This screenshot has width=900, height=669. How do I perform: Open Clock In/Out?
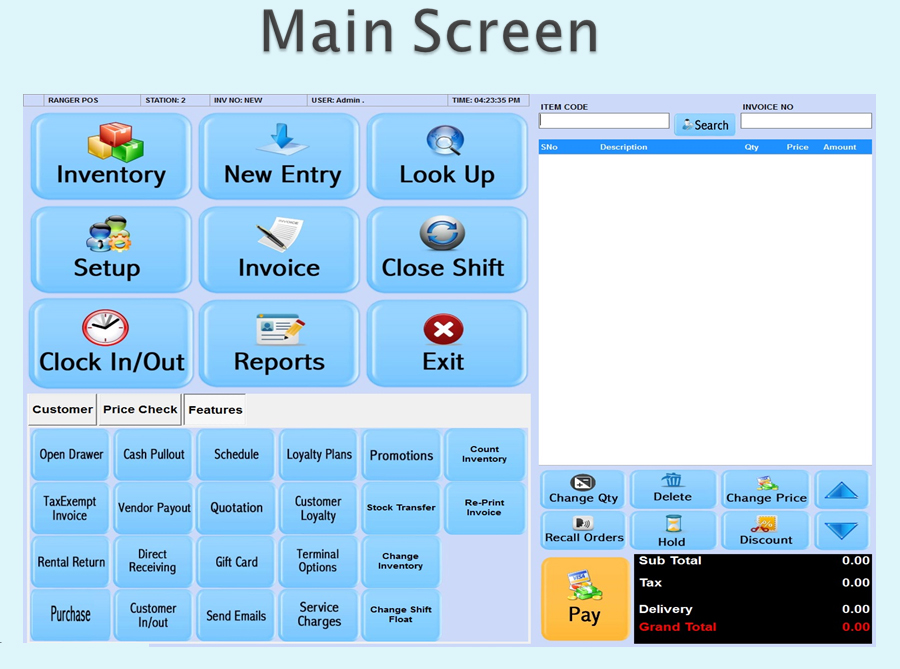(x=111, y=344)
